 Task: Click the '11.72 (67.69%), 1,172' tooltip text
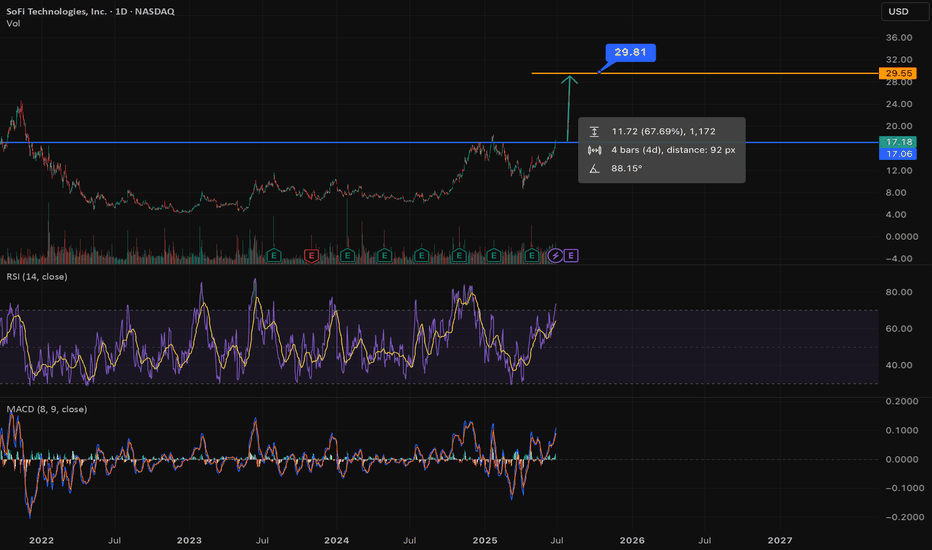coord(663,131)
